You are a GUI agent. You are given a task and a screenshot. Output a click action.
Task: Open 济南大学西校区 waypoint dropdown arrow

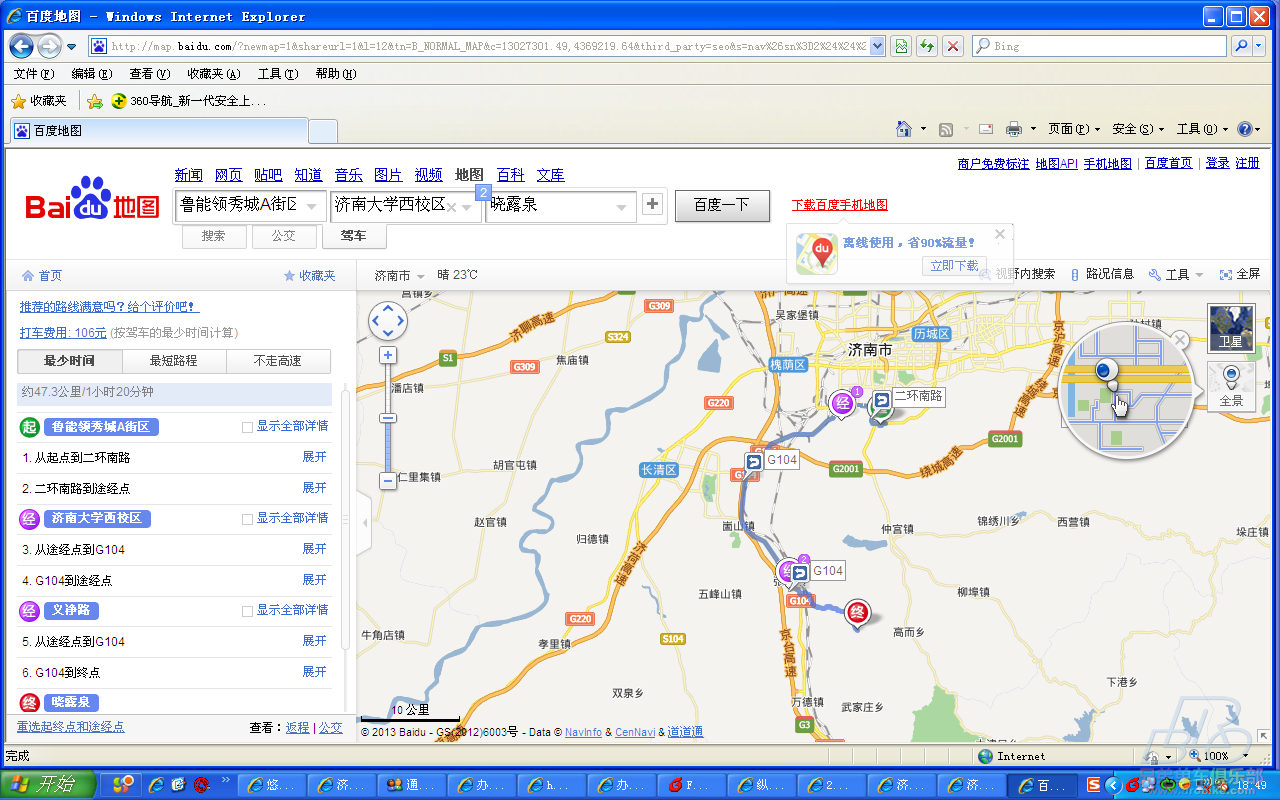[468, 207]
